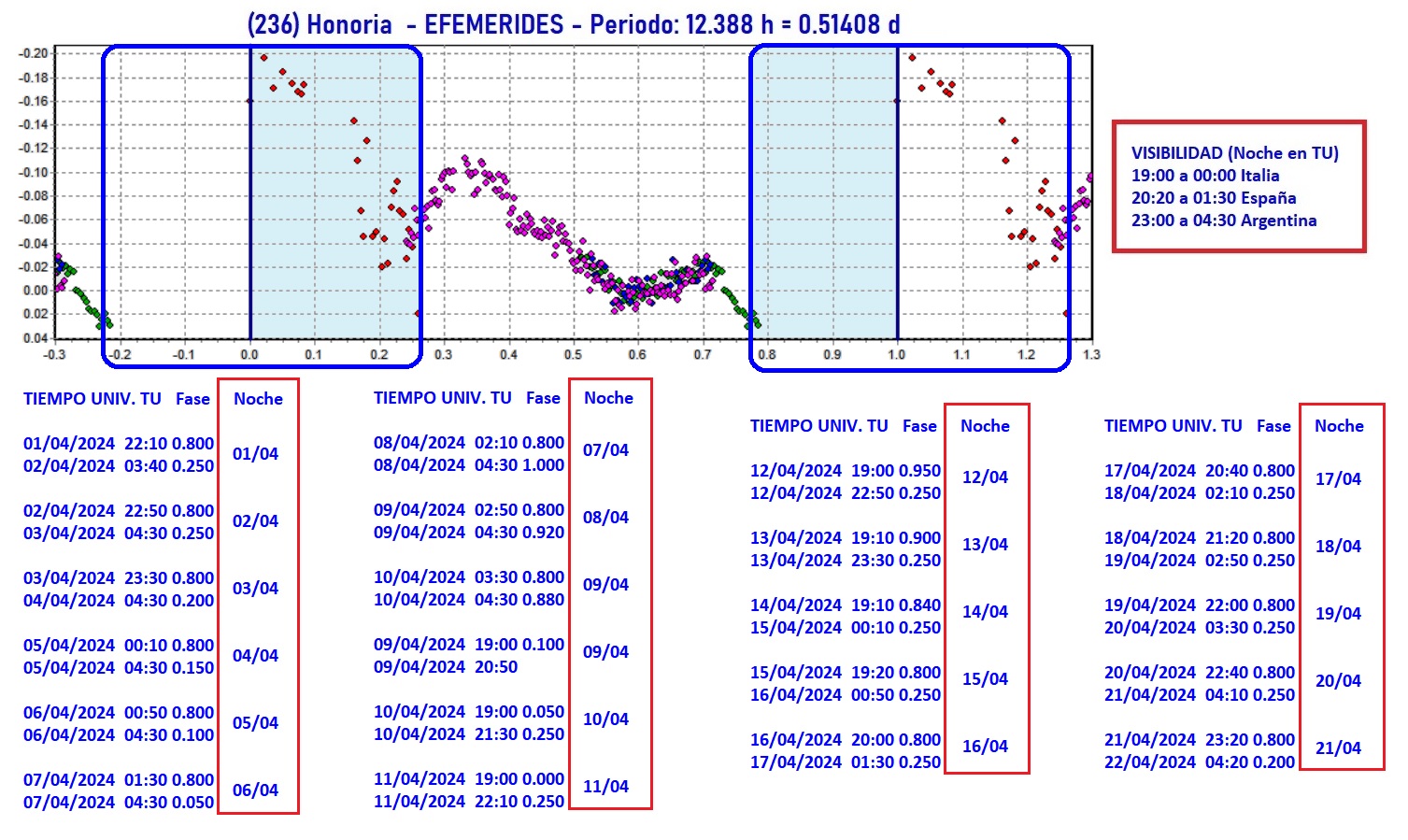Click the line "20:20 a 01:30 España"
1408x840 pixels.
(x=1214, y=198)
